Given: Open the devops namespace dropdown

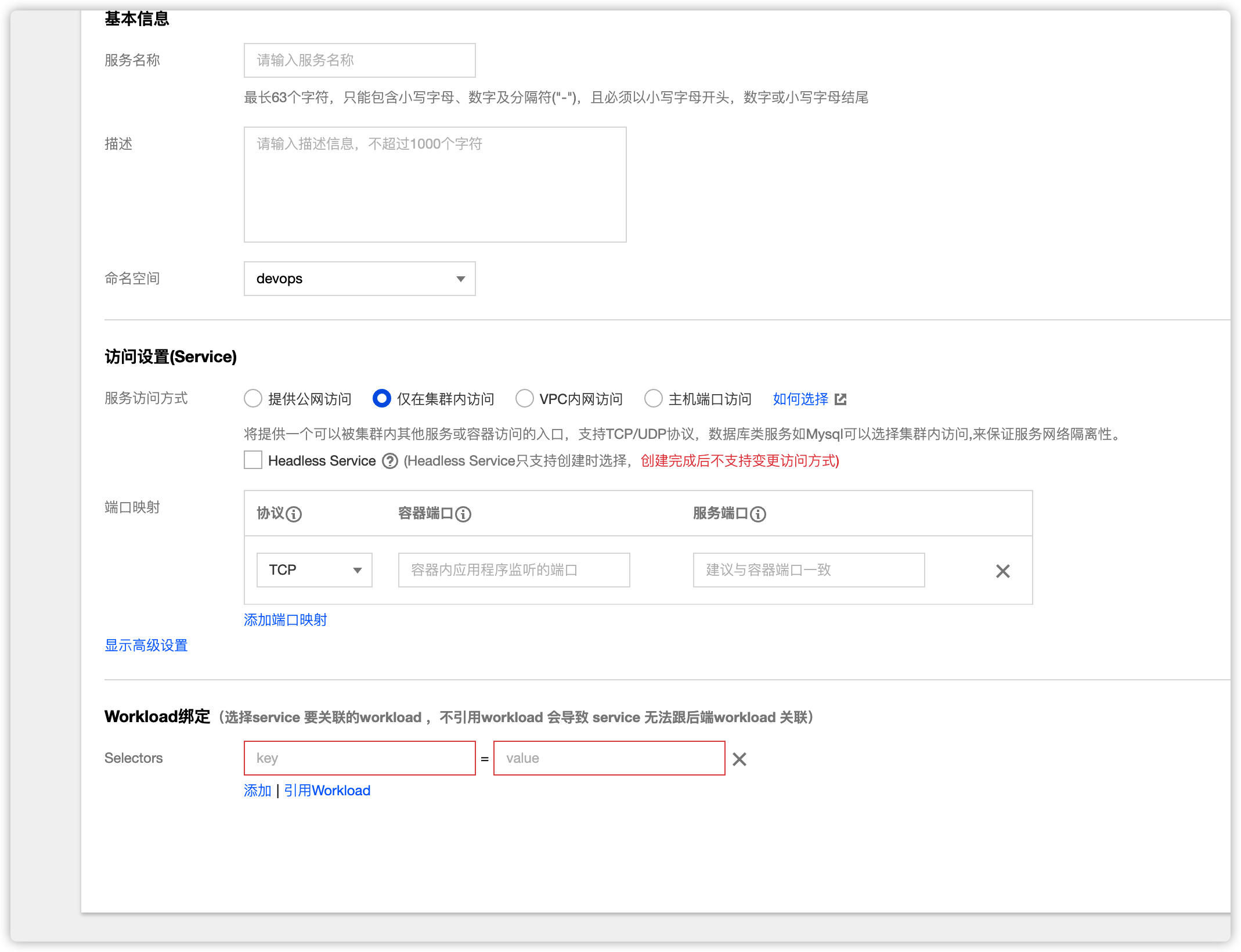Looking at the screenshot, I should 359,279.
